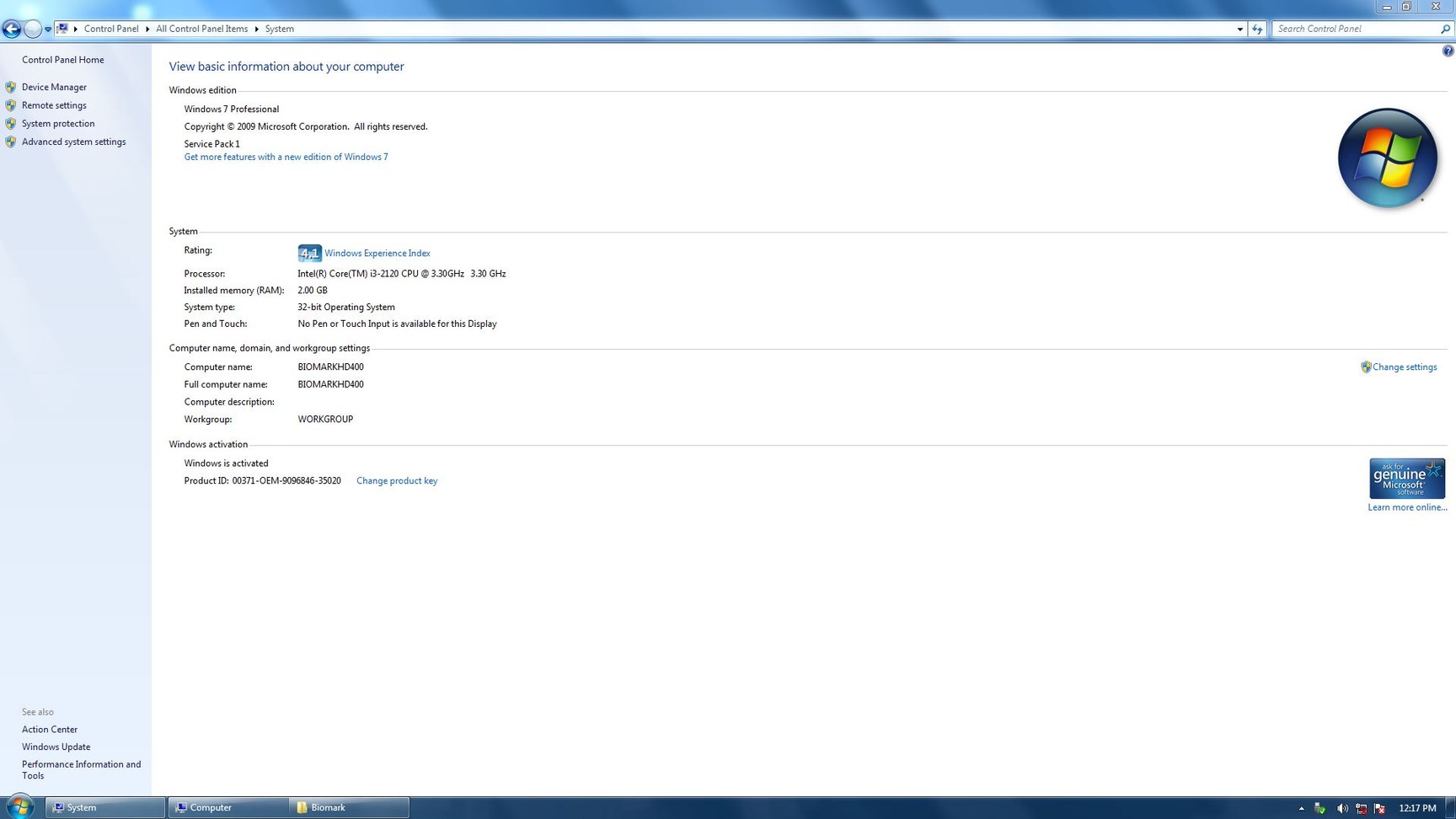
Task: Go to Control Panel Home
Action: click(x=63, y=60)
